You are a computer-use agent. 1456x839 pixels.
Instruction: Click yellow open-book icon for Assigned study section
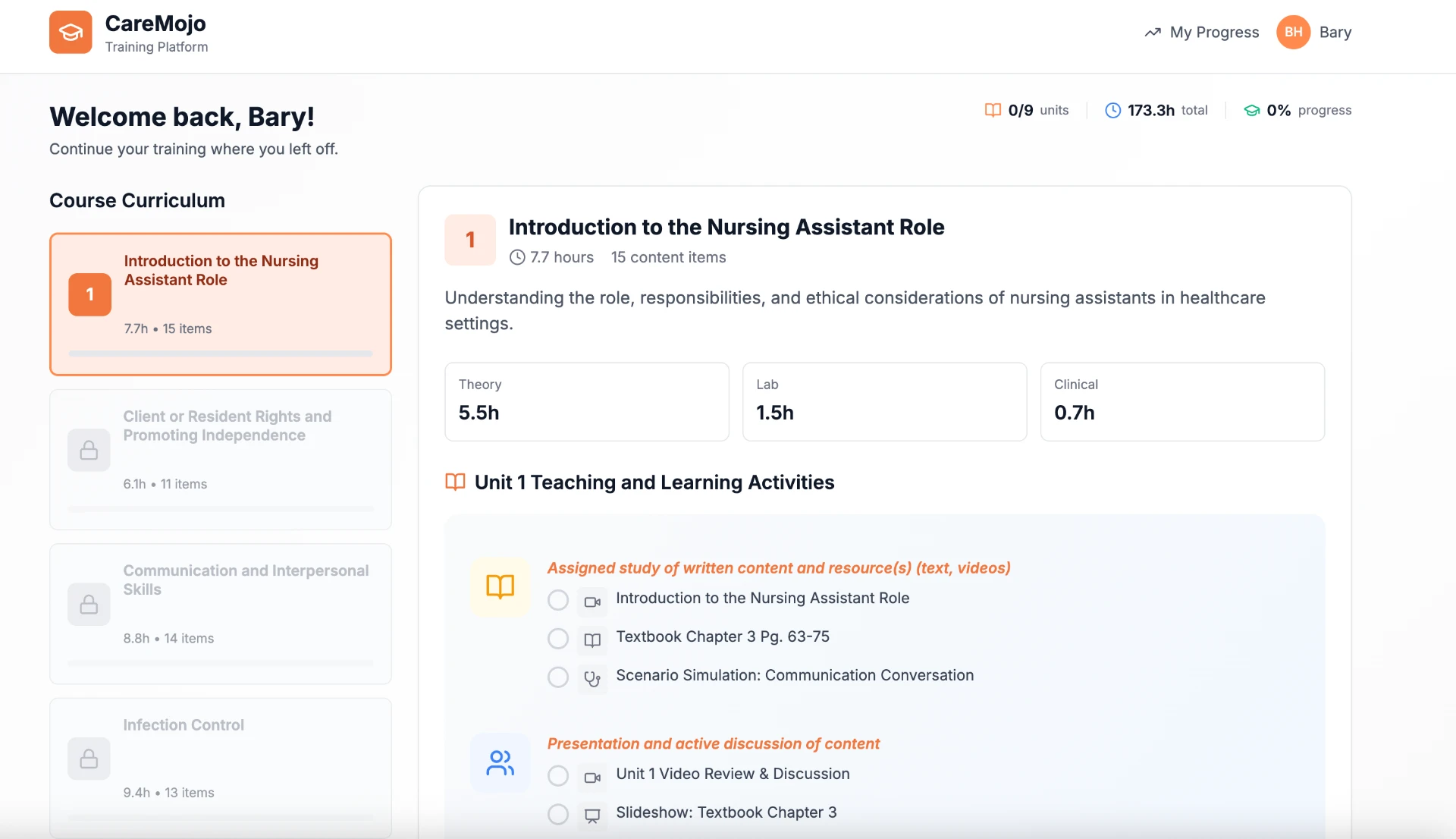point(500,586)
